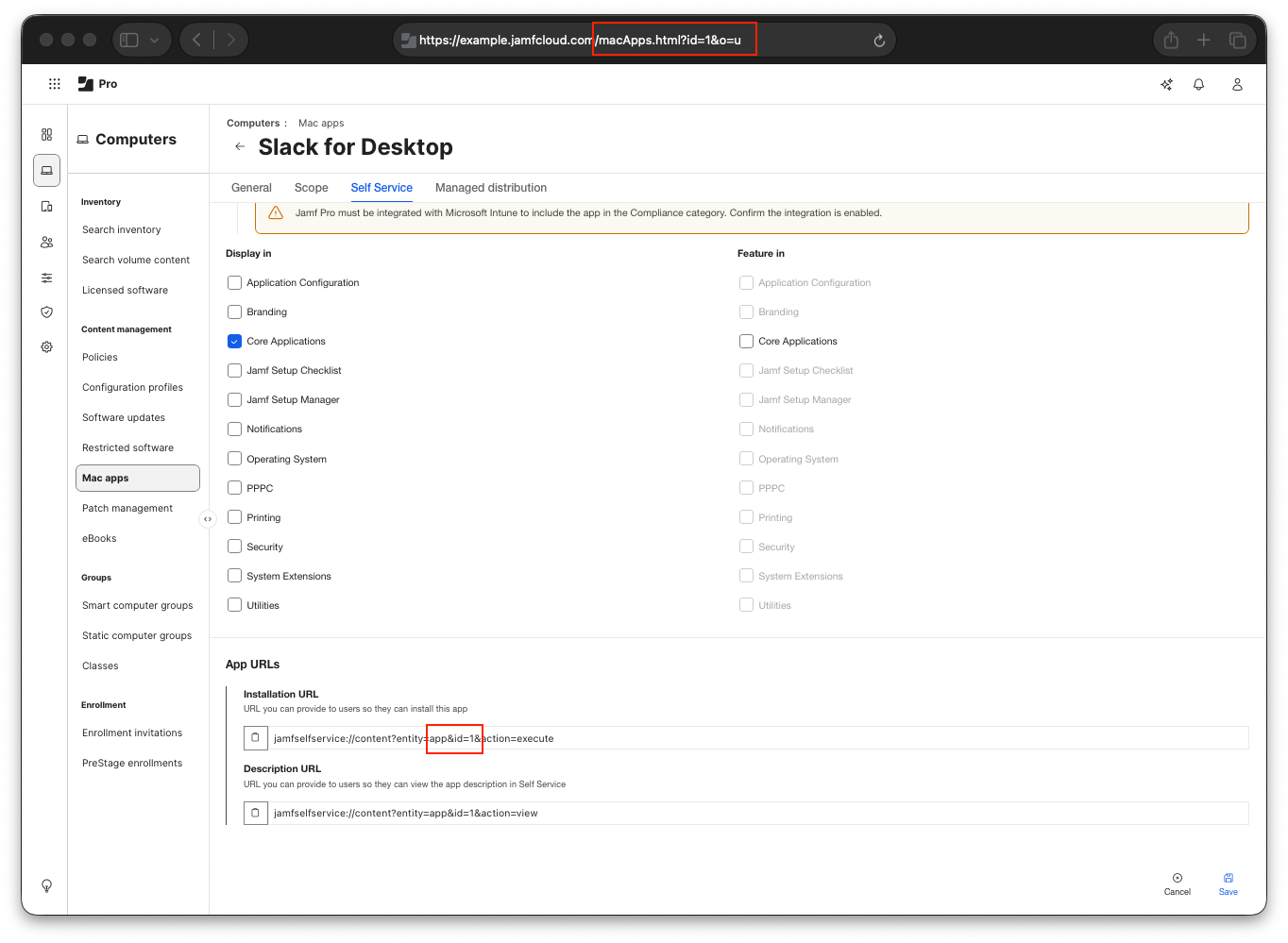Check PPPC under Display in
The height and width of the screenshot is (943, 1288).
tap(234, 488)
